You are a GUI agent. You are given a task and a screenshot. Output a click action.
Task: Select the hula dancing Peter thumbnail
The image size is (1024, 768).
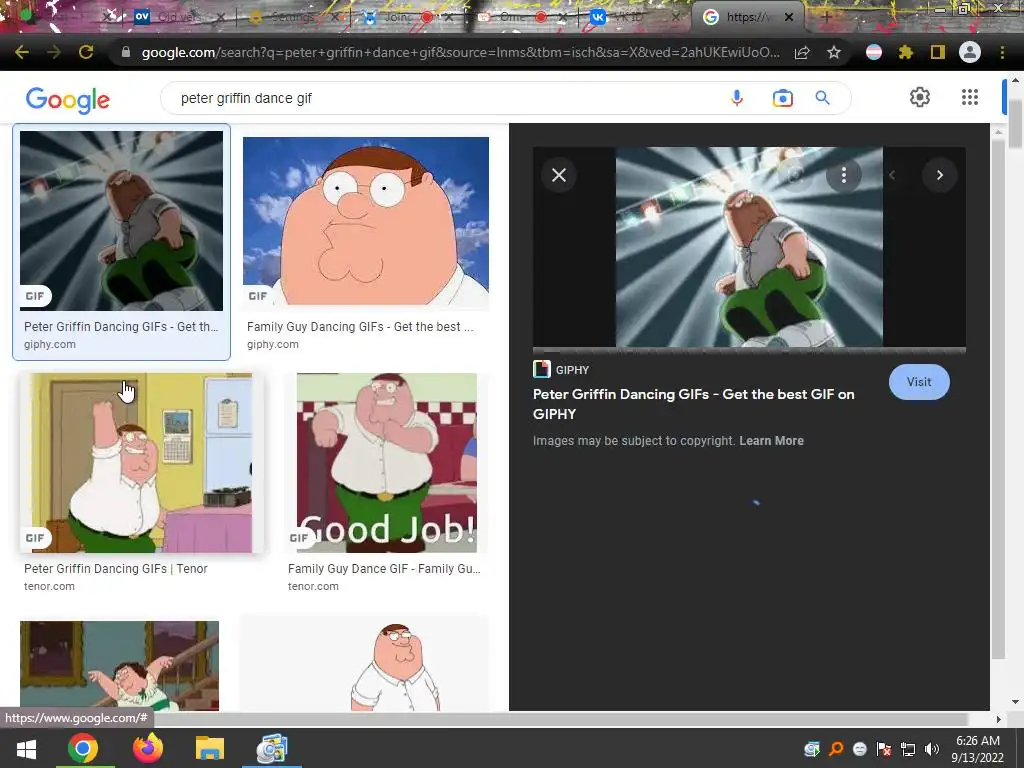(x=120, y=665)
